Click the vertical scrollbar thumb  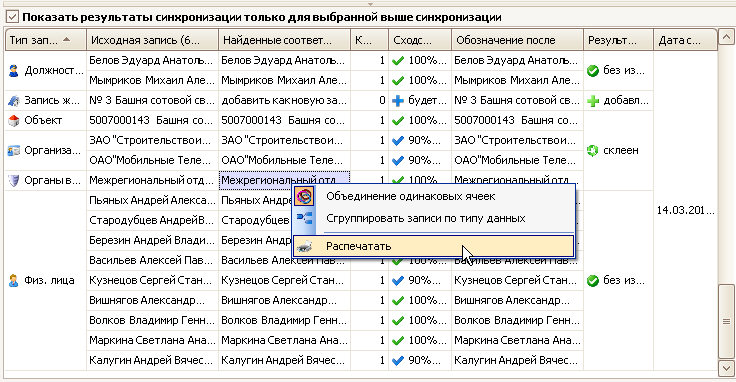pos(727,321)
